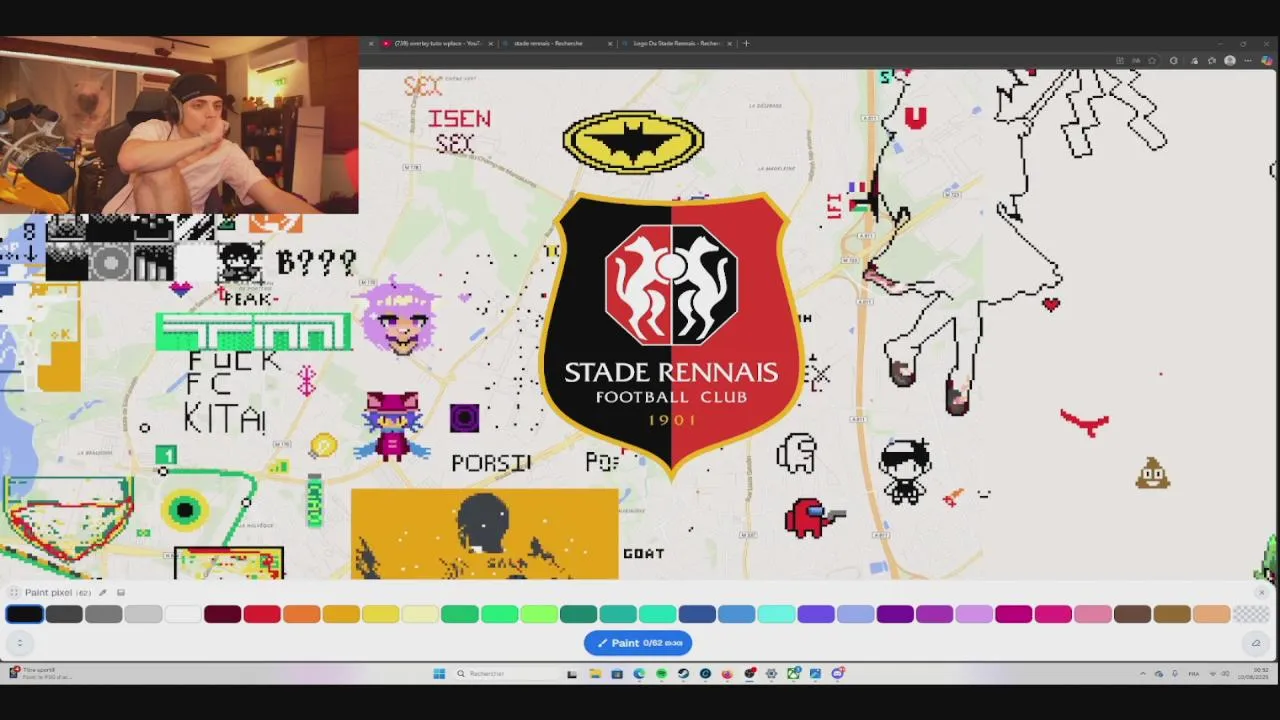Open the Windows Start menu

(439, 674)
